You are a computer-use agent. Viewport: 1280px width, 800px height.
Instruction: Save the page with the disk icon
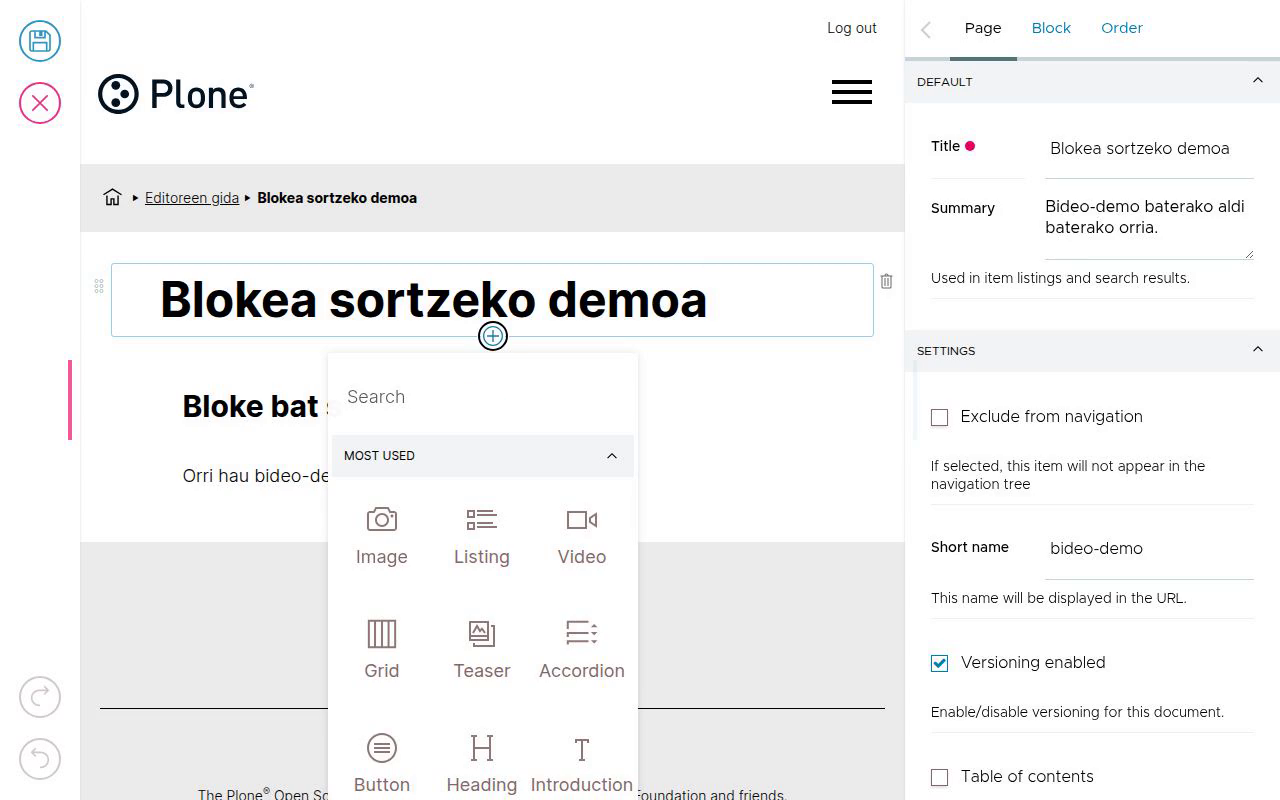(x=40, y=41)
